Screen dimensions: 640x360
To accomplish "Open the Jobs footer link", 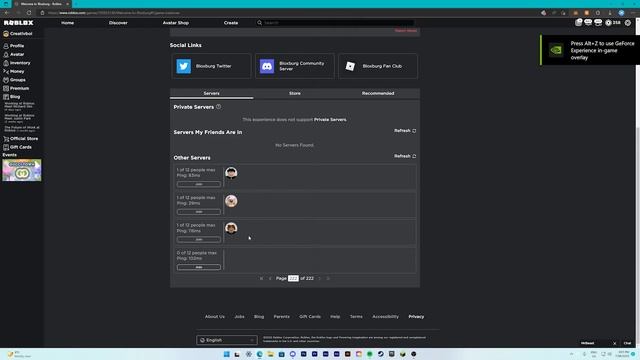I will 239,317.
